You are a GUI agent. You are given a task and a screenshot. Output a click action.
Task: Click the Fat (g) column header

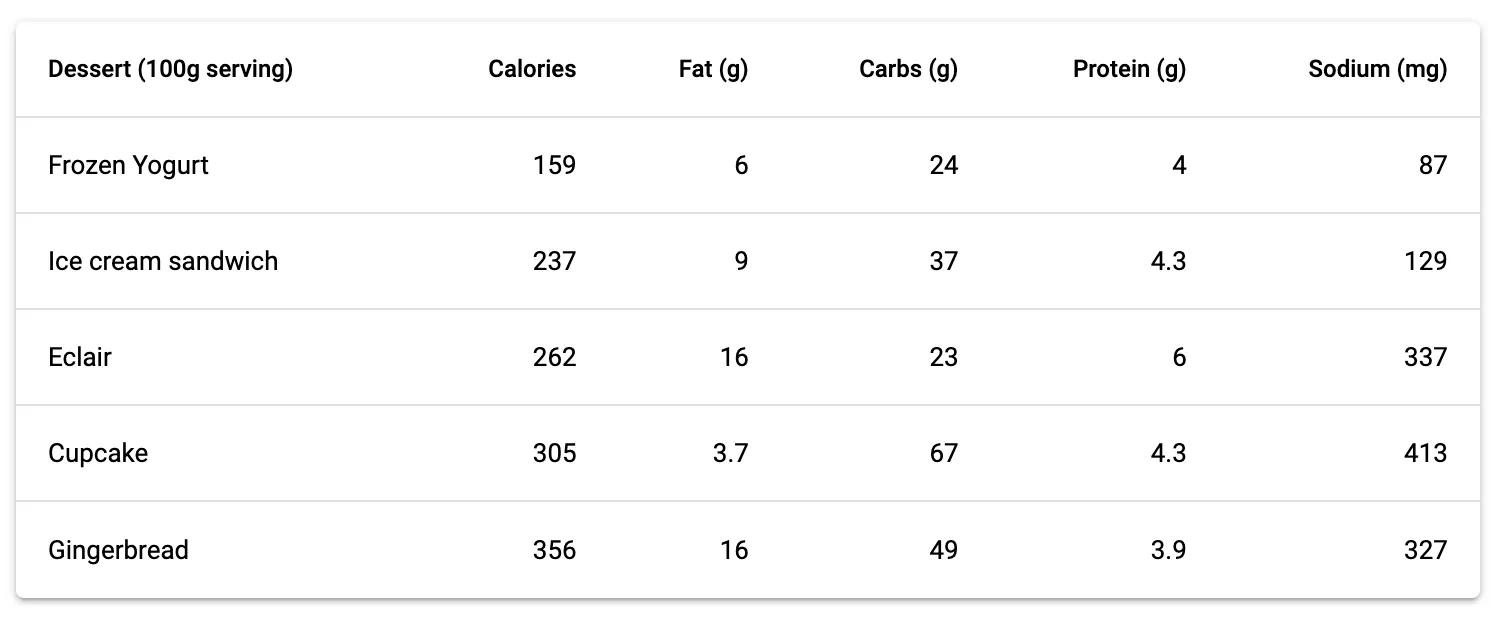(x=713, y=69)
